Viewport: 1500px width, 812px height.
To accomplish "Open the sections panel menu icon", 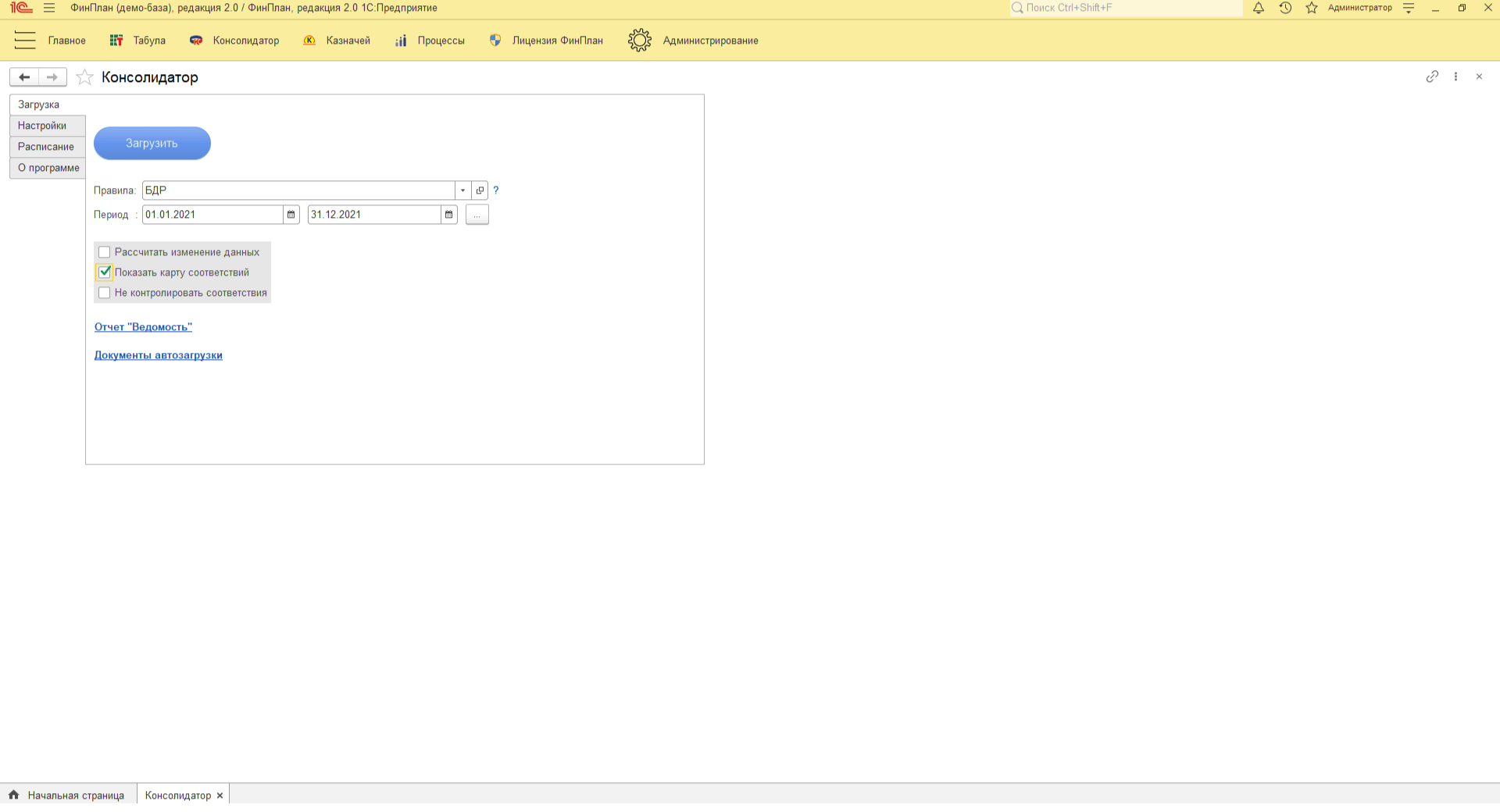I will pyautogui.click(x=25, y=41).
